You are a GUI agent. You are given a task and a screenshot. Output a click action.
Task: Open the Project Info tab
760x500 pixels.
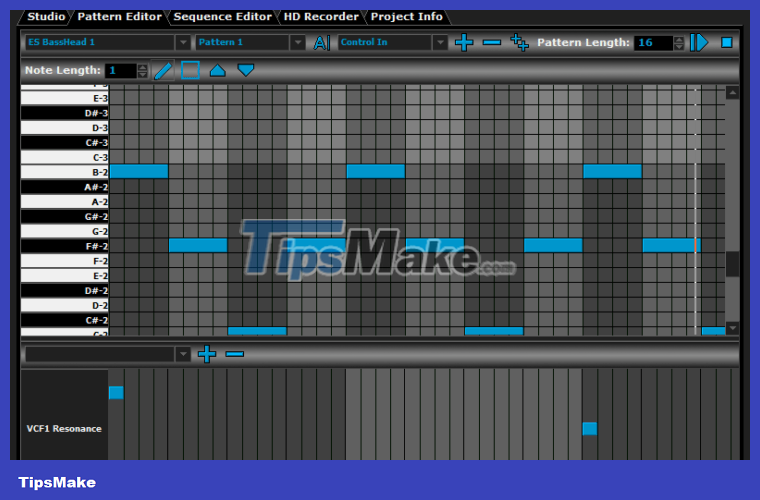(407, 16)
